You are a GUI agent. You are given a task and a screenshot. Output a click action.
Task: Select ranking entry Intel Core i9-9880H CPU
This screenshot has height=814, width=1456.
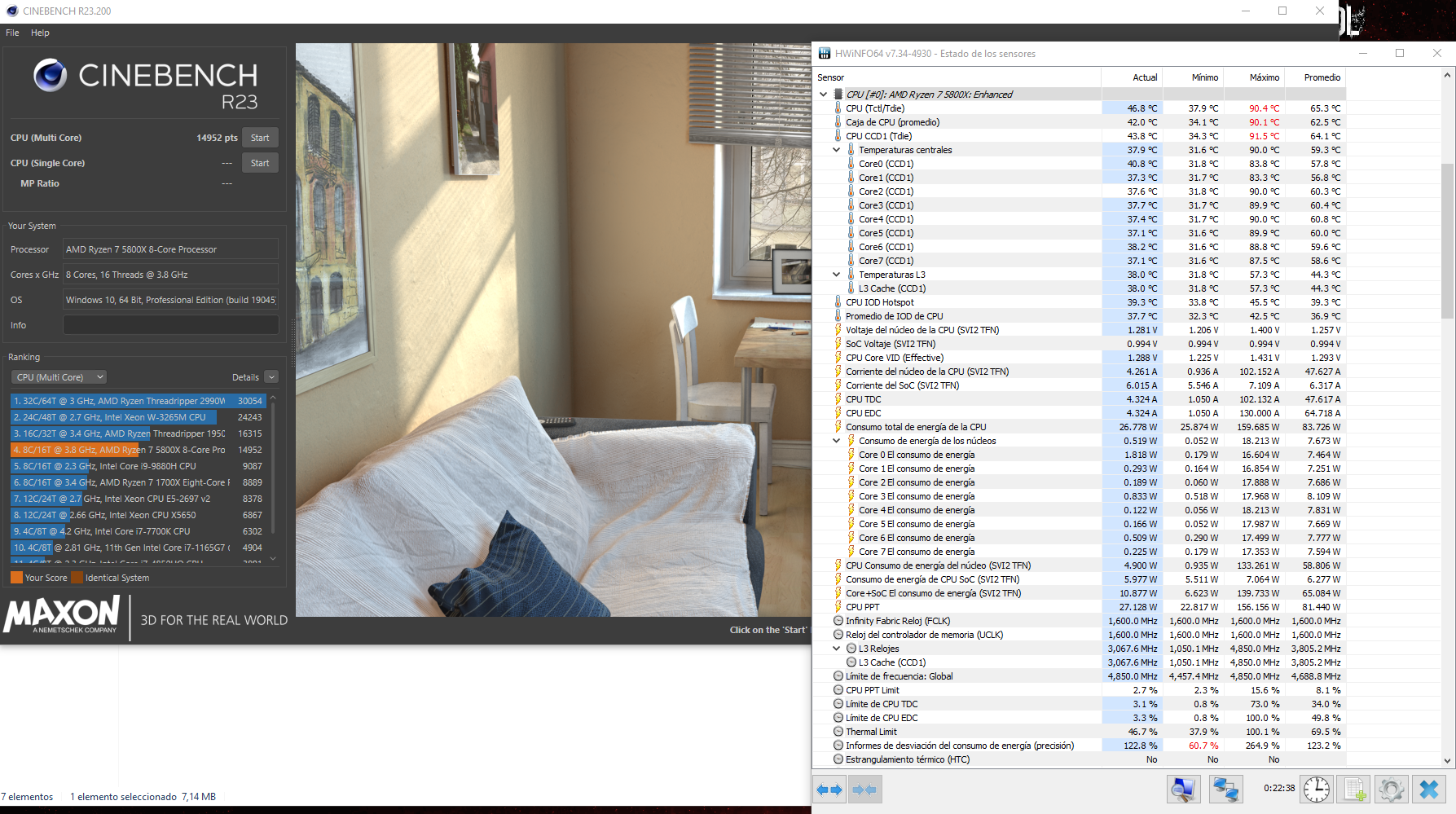click(x=139, y=466)
